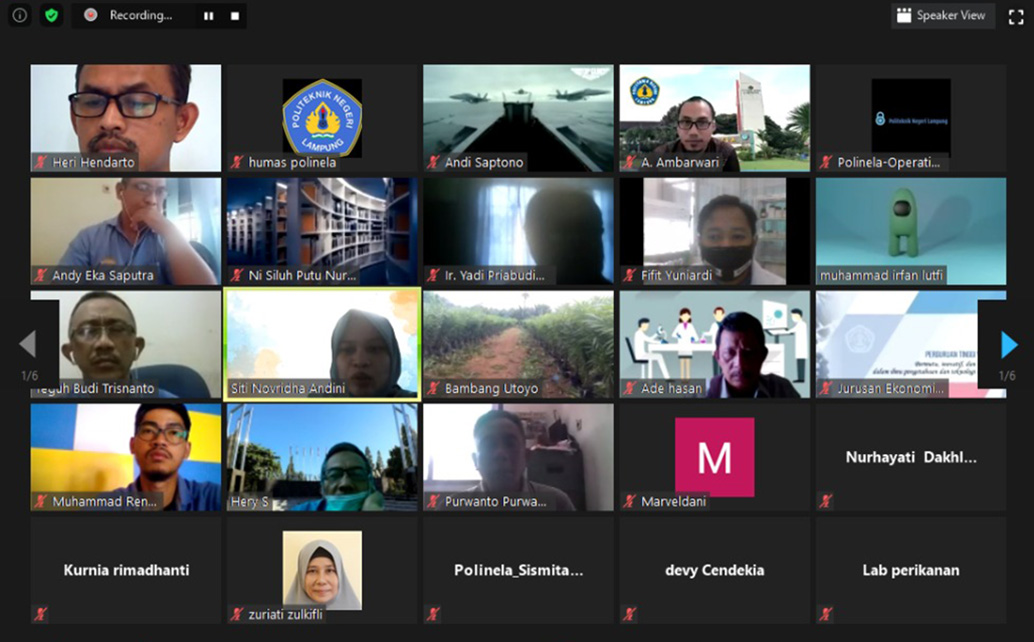
Task: Enter full screen mode
Action: point(1016,16)
